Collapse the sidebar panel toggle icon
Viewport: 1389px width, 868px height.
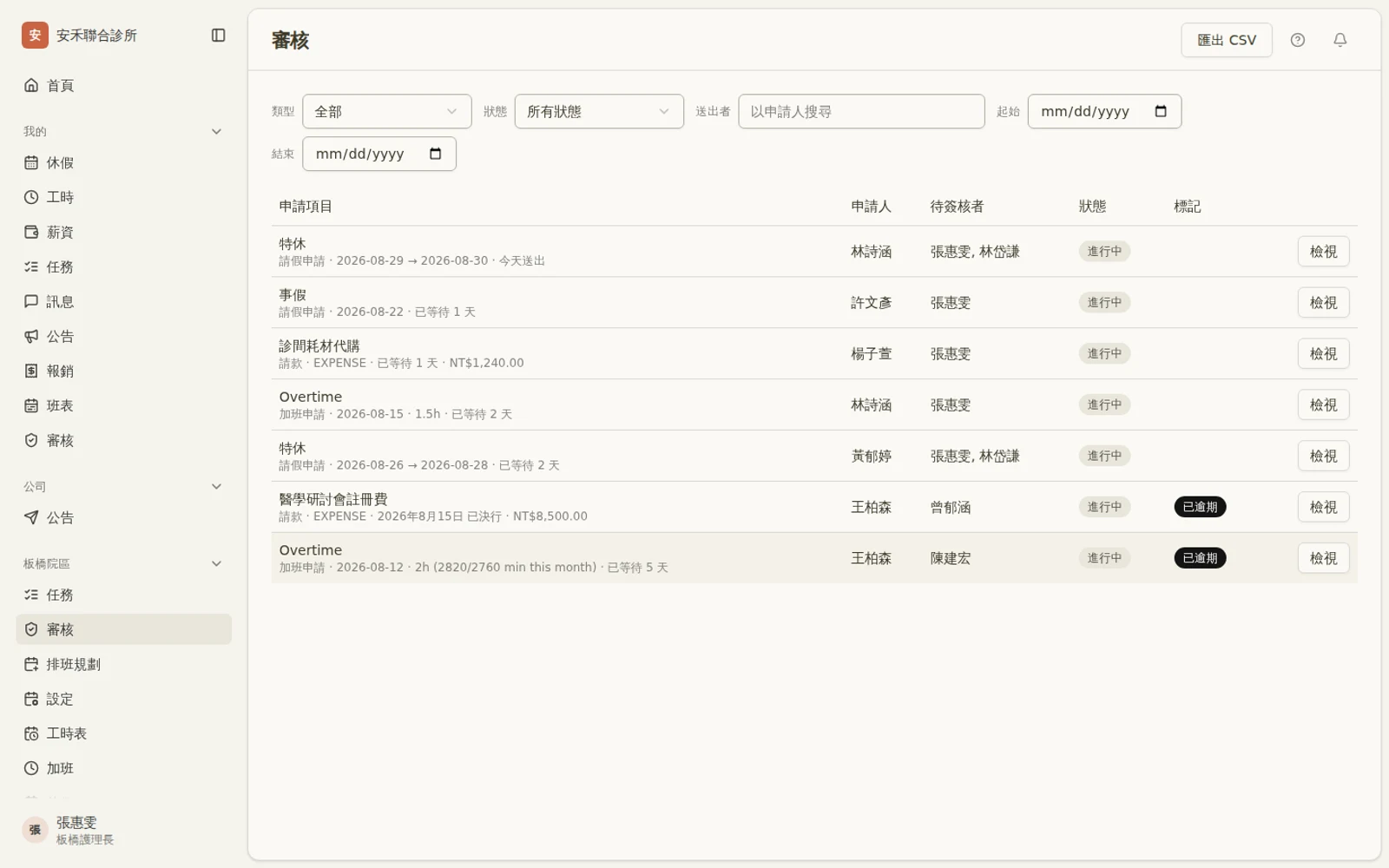click(x=218, y=36)
